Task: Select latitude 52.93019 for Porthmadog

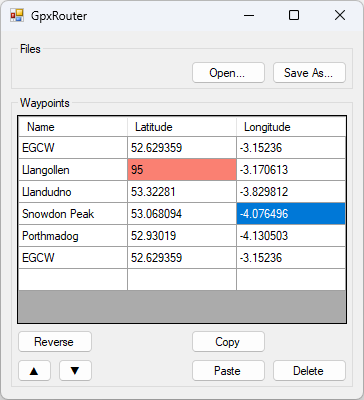Action: coord(182,236)
